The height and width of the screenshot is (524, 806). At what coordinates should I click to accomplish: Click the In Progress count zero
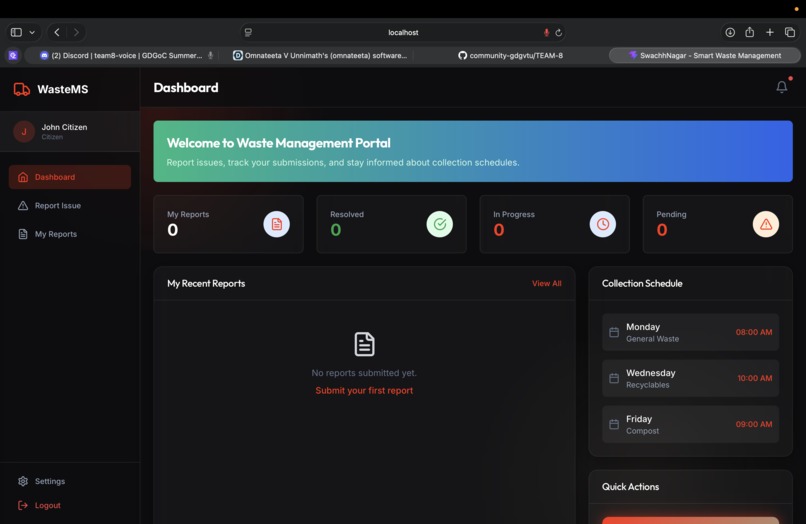(x=499, y=230)
